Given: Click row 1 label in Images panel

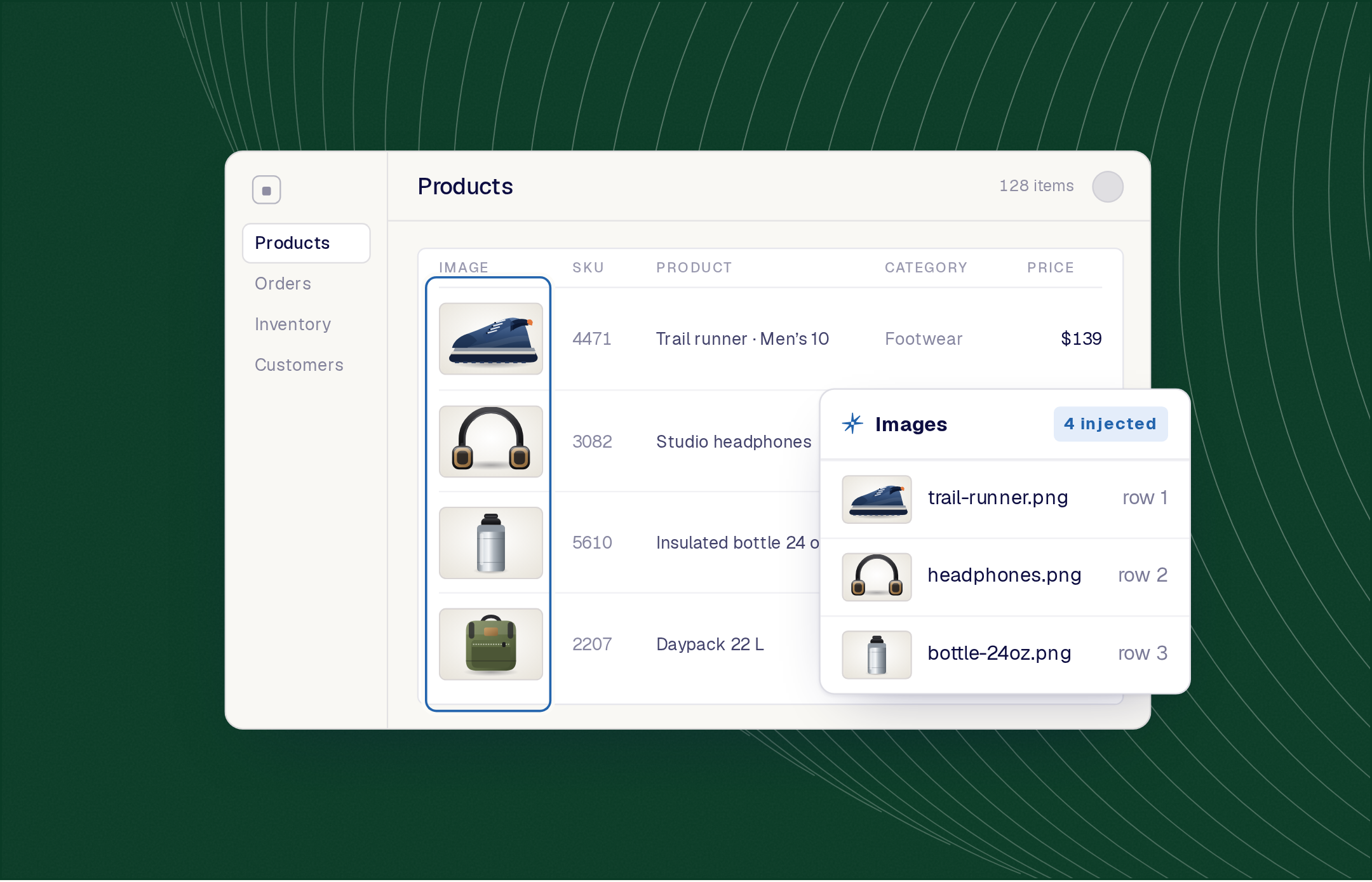Looking at the screenshot, I should click(x=1145, y=498).
